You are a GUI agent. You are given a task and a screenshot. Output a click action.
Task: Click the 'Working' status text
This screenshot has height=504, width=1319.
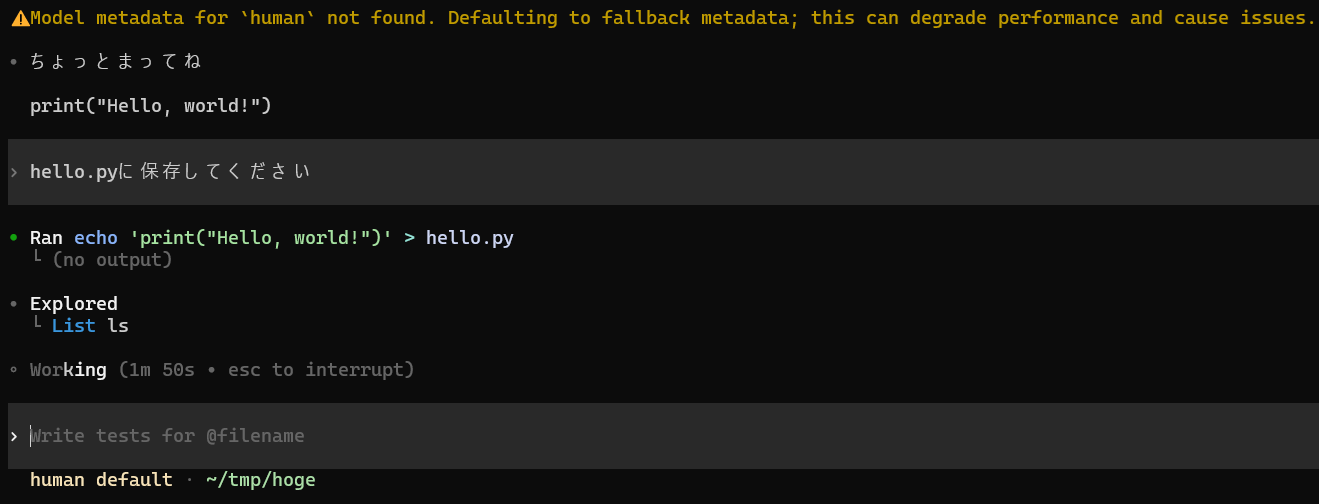(x=68, y=370)
